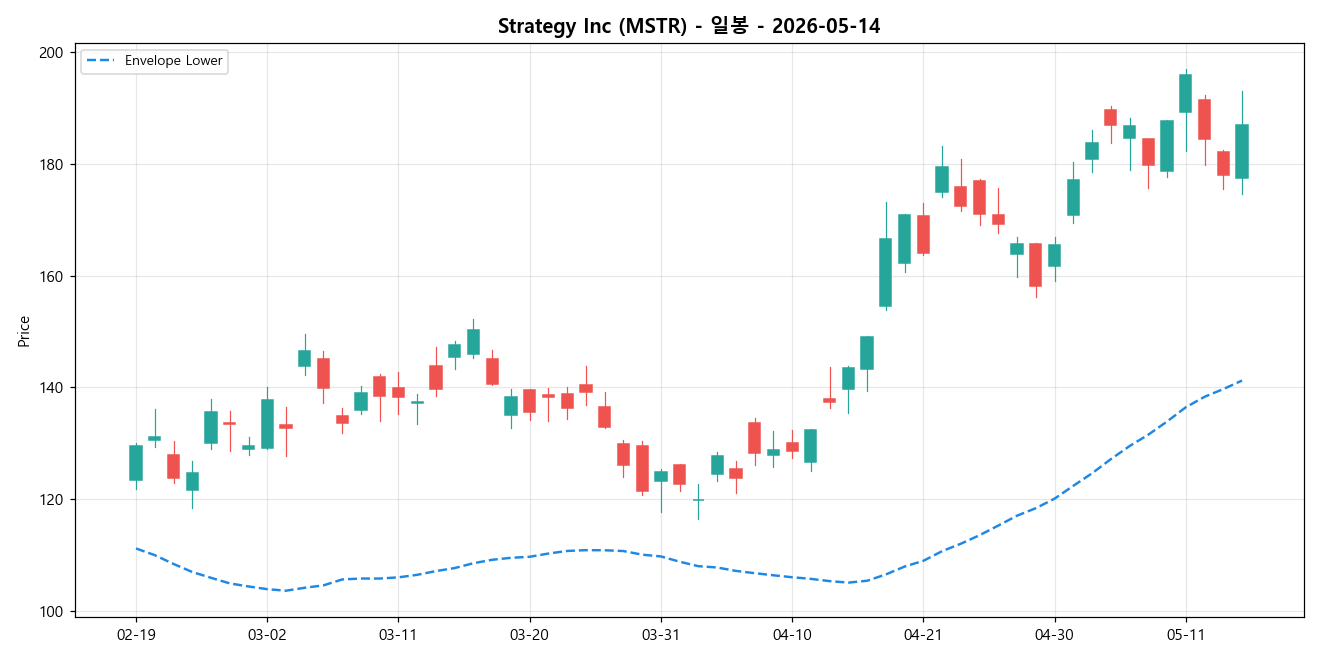This screenshot has height=660, width=1320.
Task: Click the tall green candle reaching 196
Action: [x=1185, y=93]
